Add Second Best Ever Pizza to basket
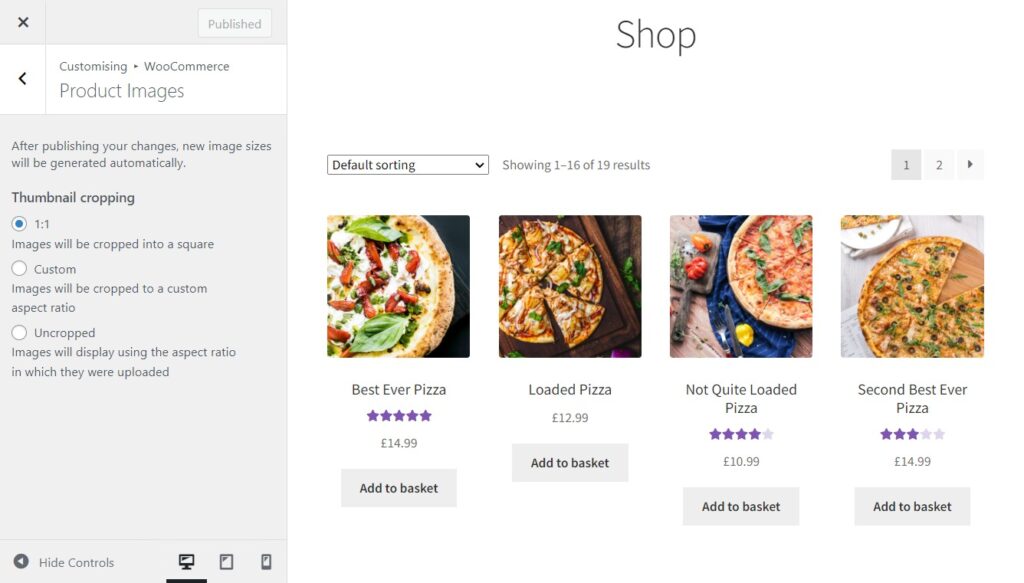The width and height of the screenshot is (1024, 583). [911, 506]
